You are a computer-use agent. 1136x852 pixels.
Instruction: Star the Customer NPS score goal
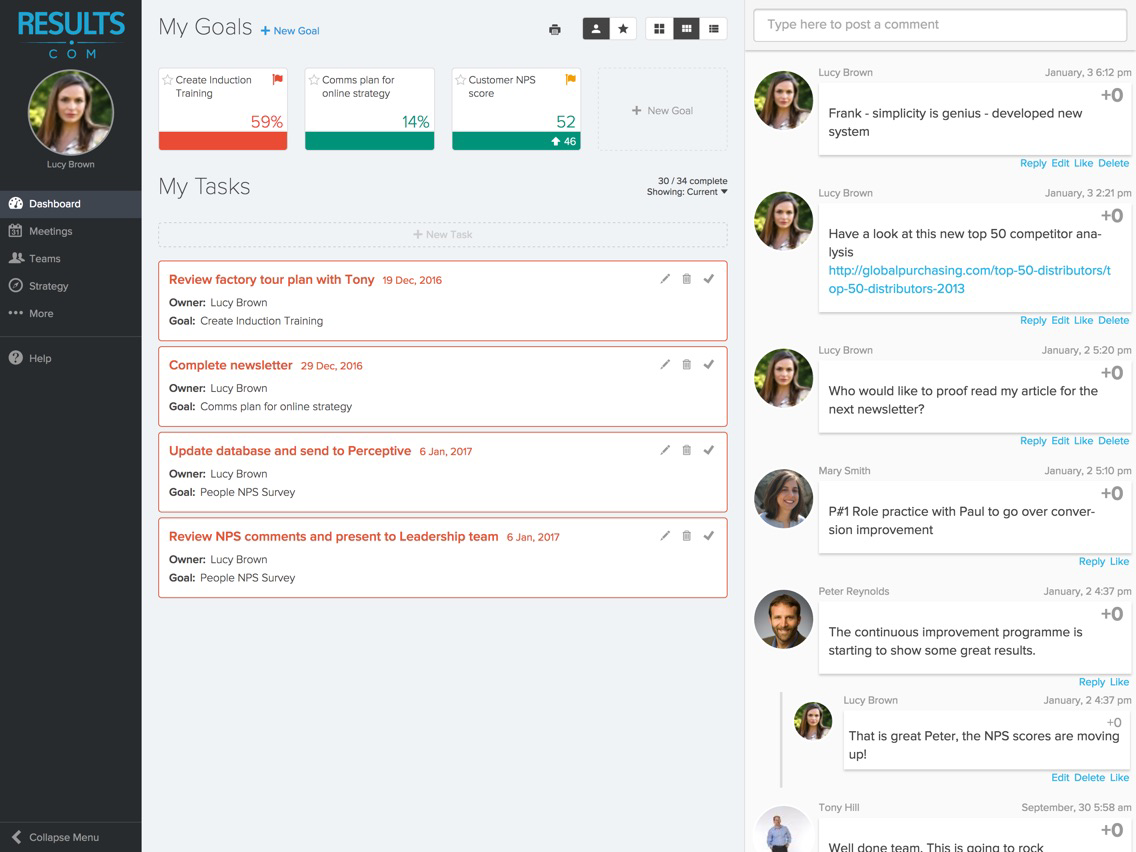460,80
